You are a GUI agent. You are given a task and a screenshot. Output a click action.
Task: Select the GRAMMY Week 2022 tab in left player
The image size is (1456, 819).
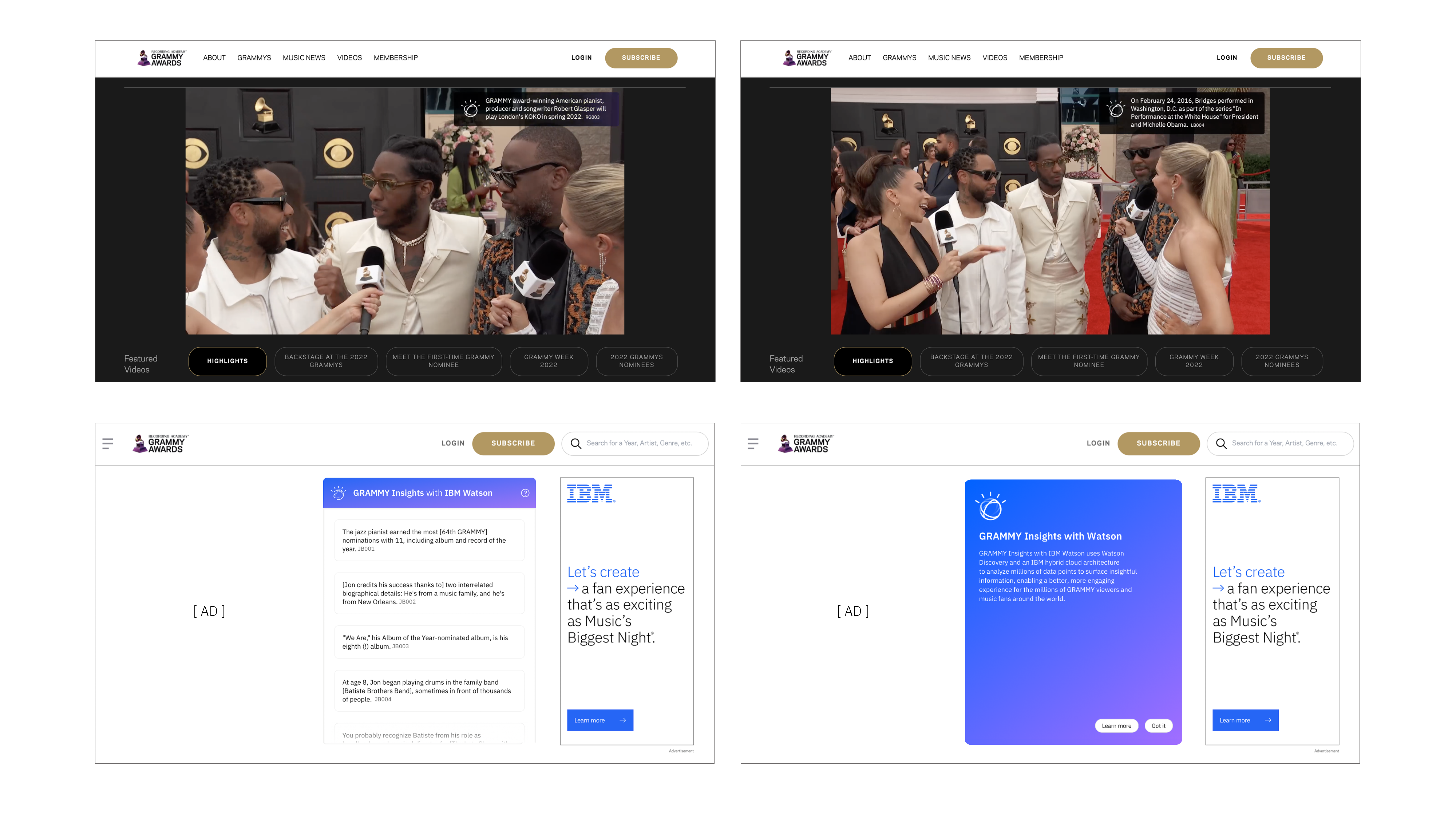coord(548,361)
